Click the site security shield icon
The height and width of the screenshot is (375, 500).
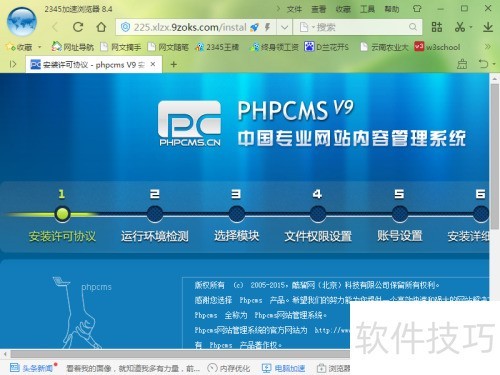[x=125, y=27]
